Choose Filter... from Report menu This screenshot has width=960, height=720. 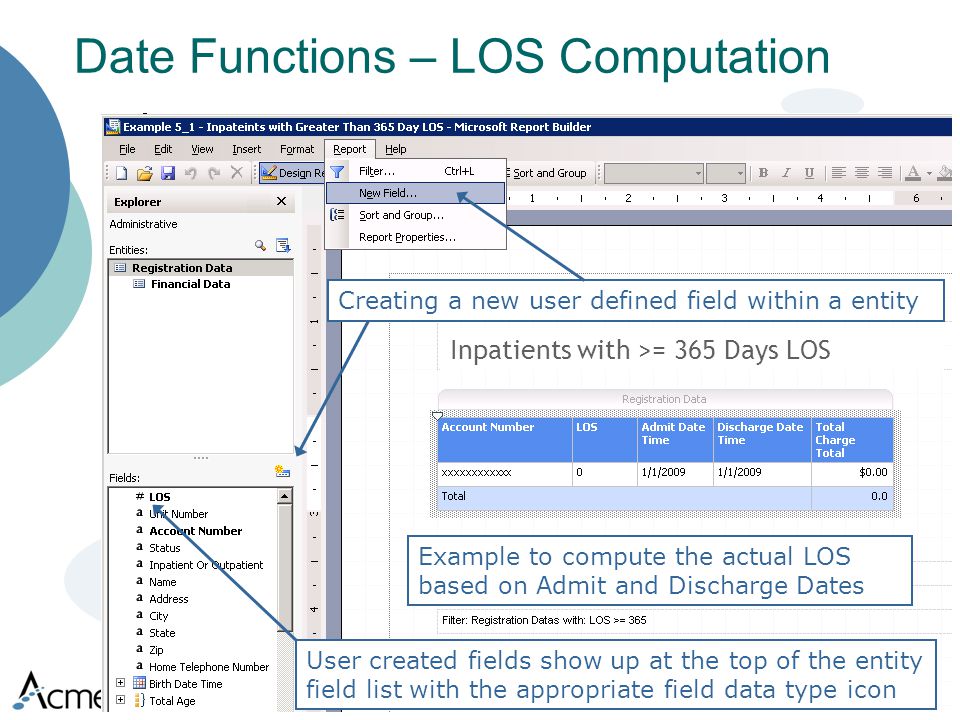pyautogui.click(x=416, y=171)
